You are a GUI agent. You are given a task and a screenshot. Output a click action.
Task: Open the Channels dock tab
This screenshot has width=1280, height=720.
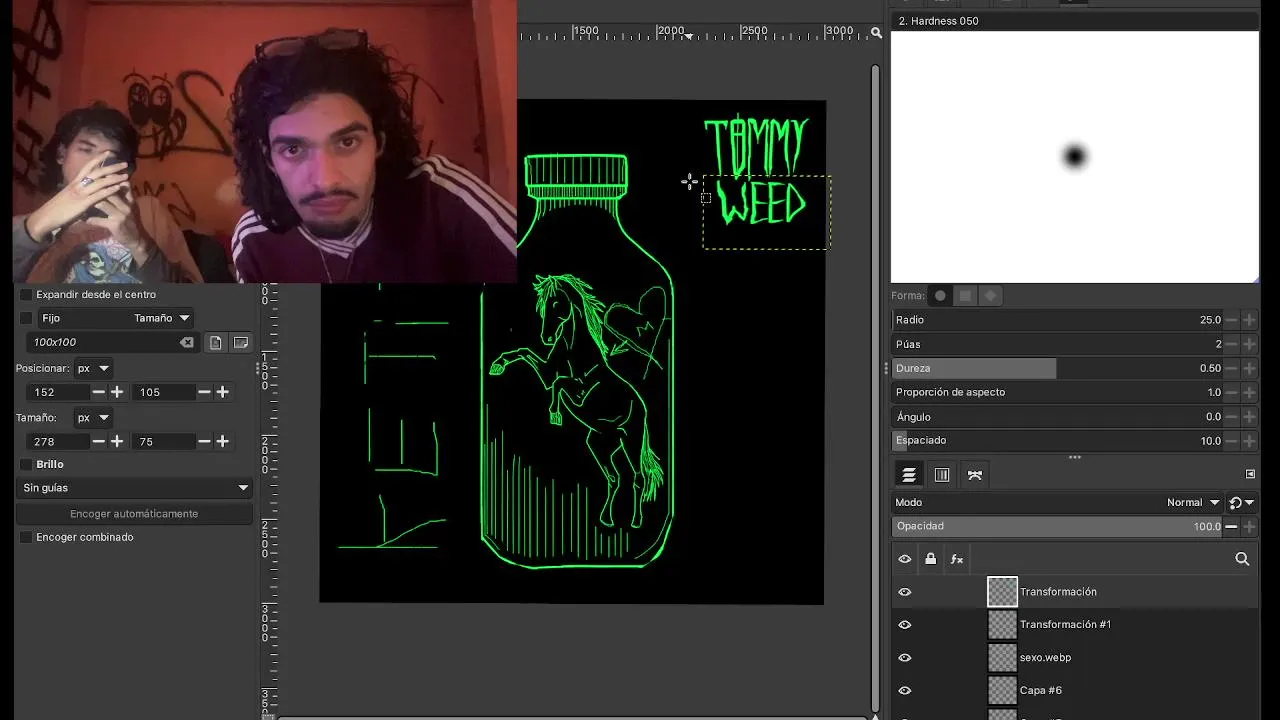tap(942, 475)
